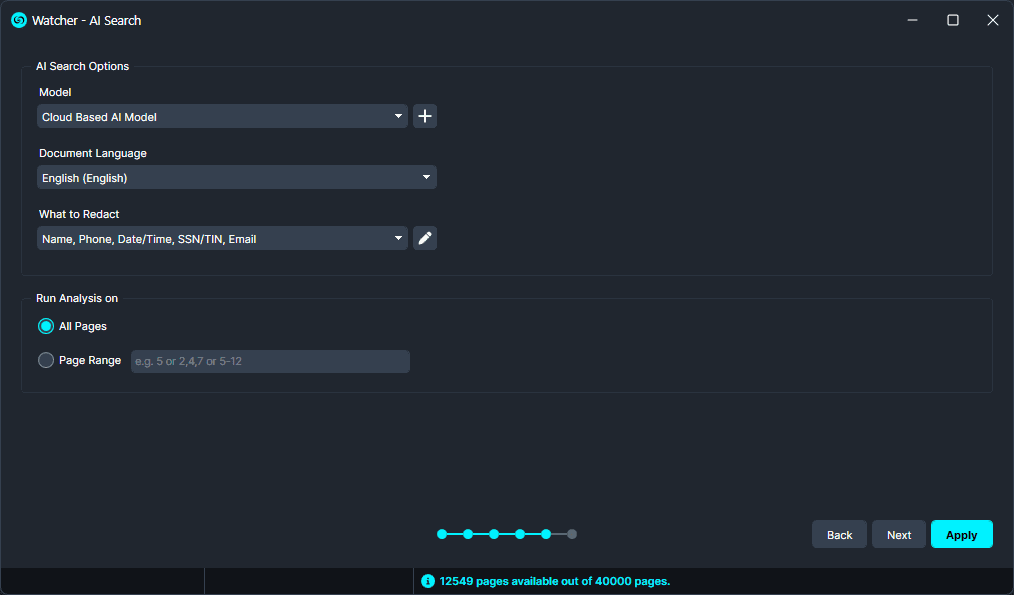
Task: Expand the Document Language dropdown
Action: [236, 178]
